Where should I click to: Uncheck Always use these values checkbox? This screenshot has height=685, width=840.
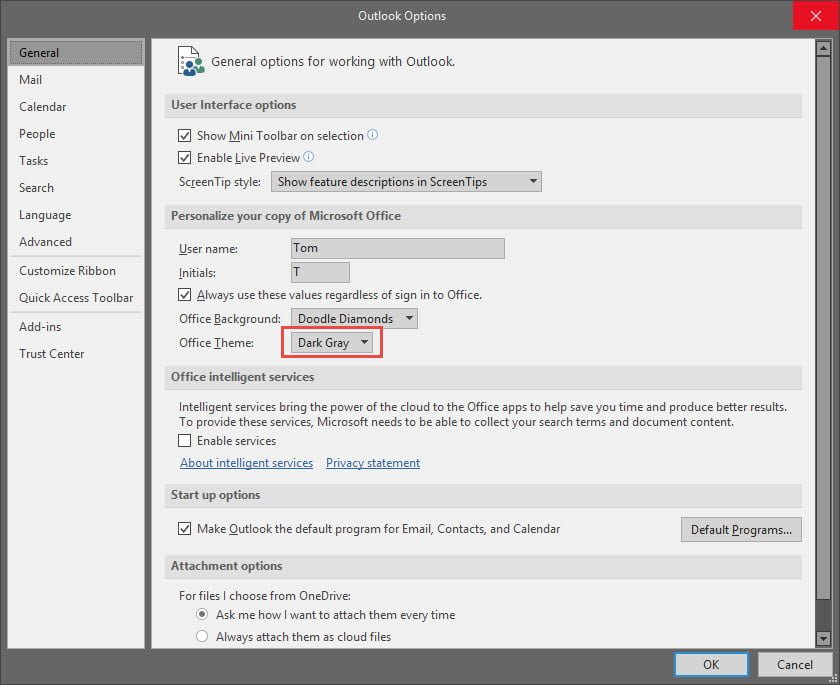[184, 295]
